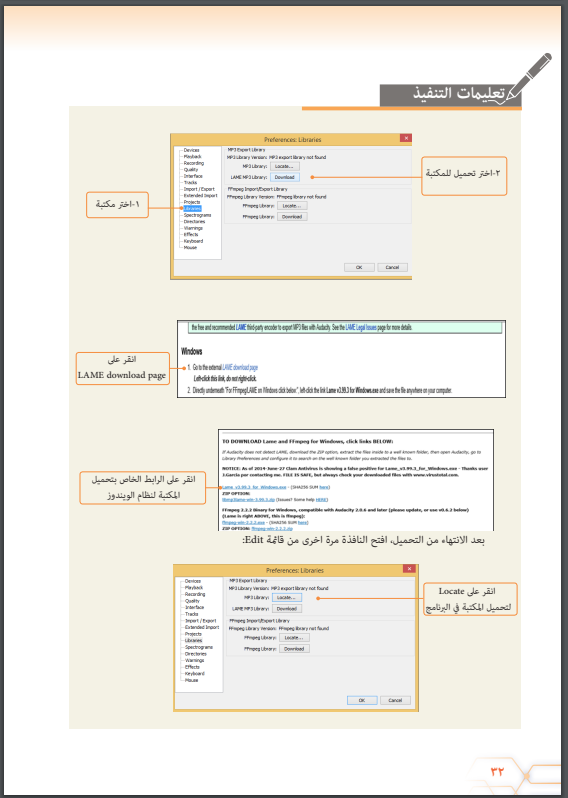The height and width of the screenshot is (798, 568).
Task: Click Cancel in the second Preferences dialog
Action: pyautogui.click(x=395, y=700)
